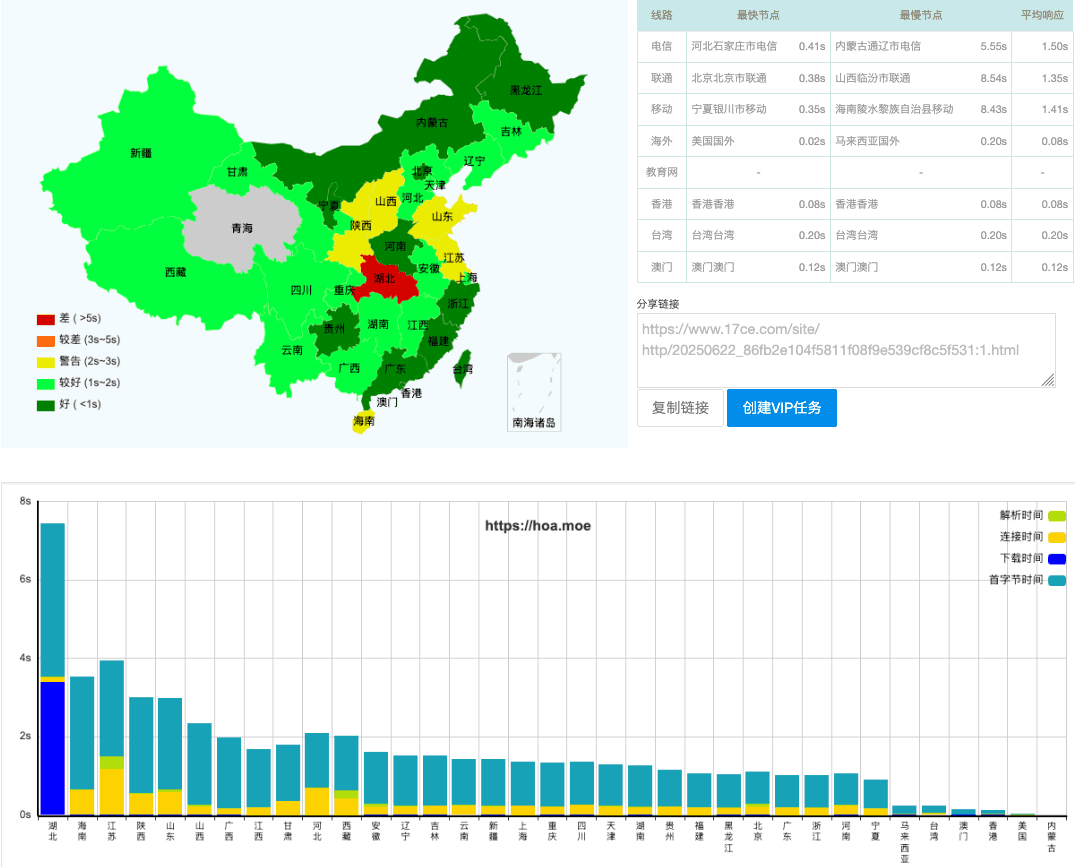Image resolution: width=1076 pixels, height=867 pixels.
Task: Click the 最快节点 column header
Action: tap(758, 15)
